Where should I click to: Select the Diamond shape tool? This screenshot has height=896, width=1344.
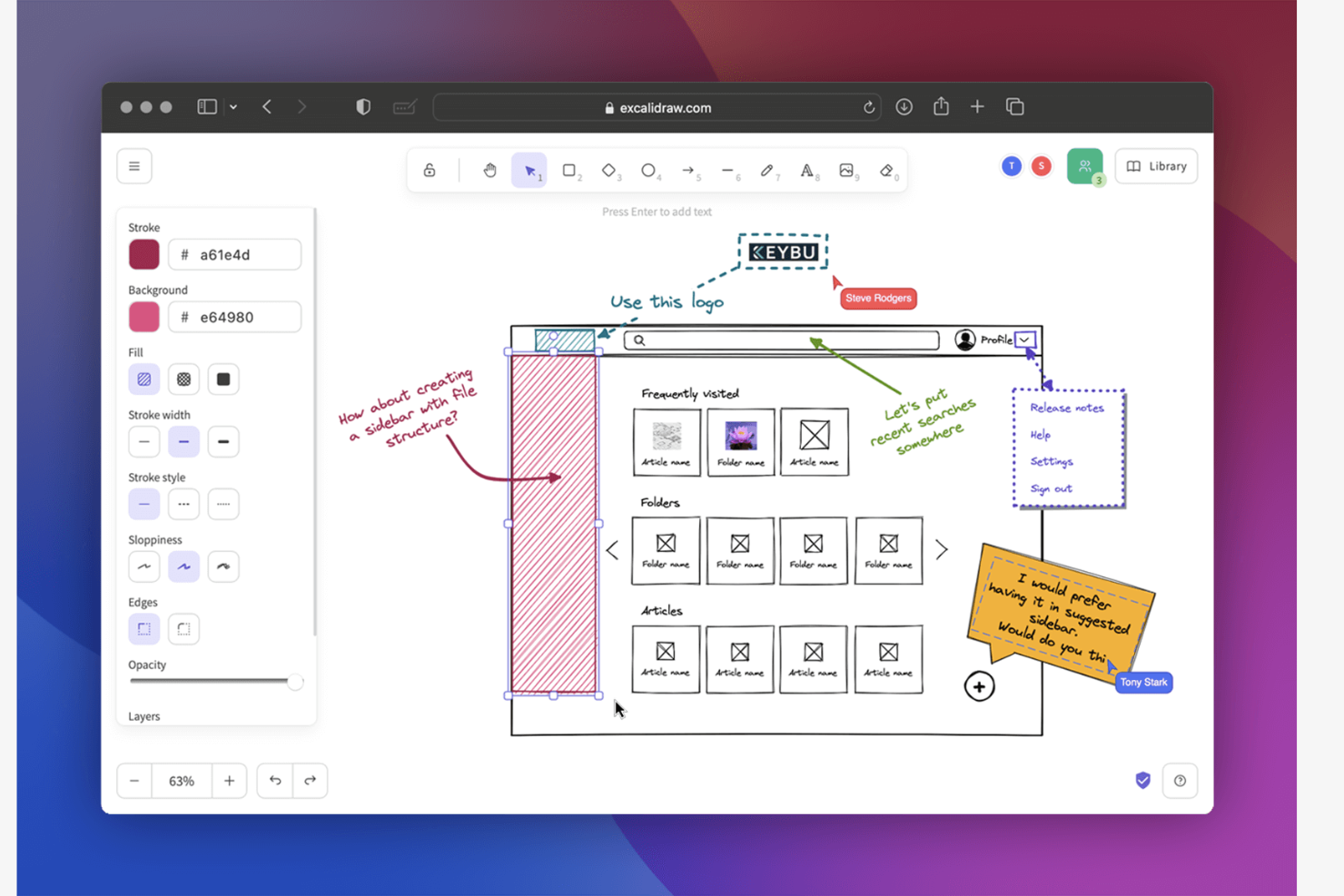point(610,170)
